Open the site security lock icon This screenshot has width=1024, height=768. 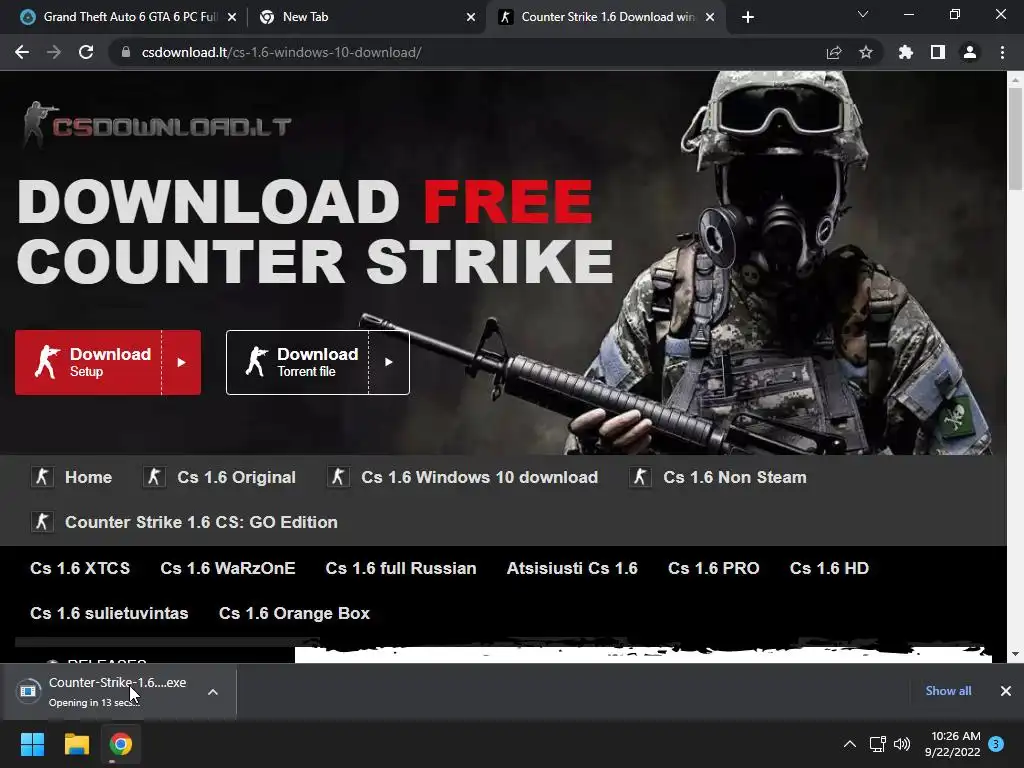(x=125, y=52)
